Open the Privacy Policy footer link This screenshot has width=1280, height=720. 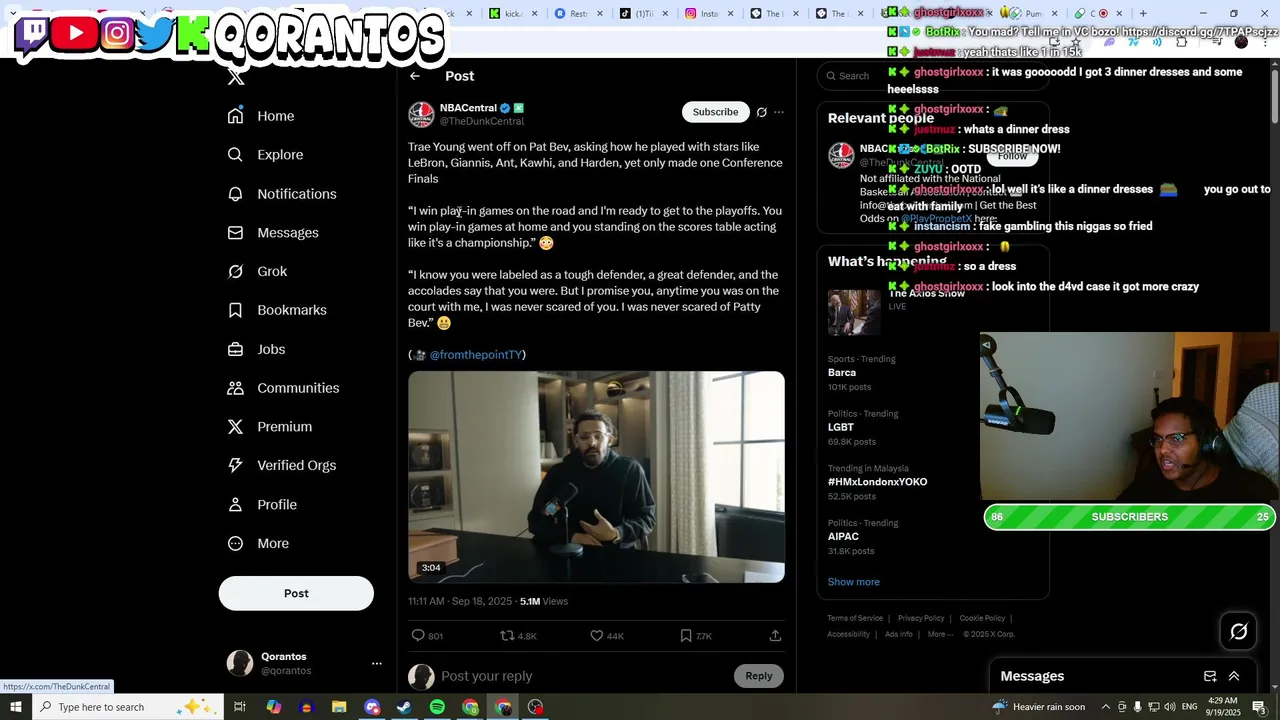pyautogui.click(x=921, y=618)
